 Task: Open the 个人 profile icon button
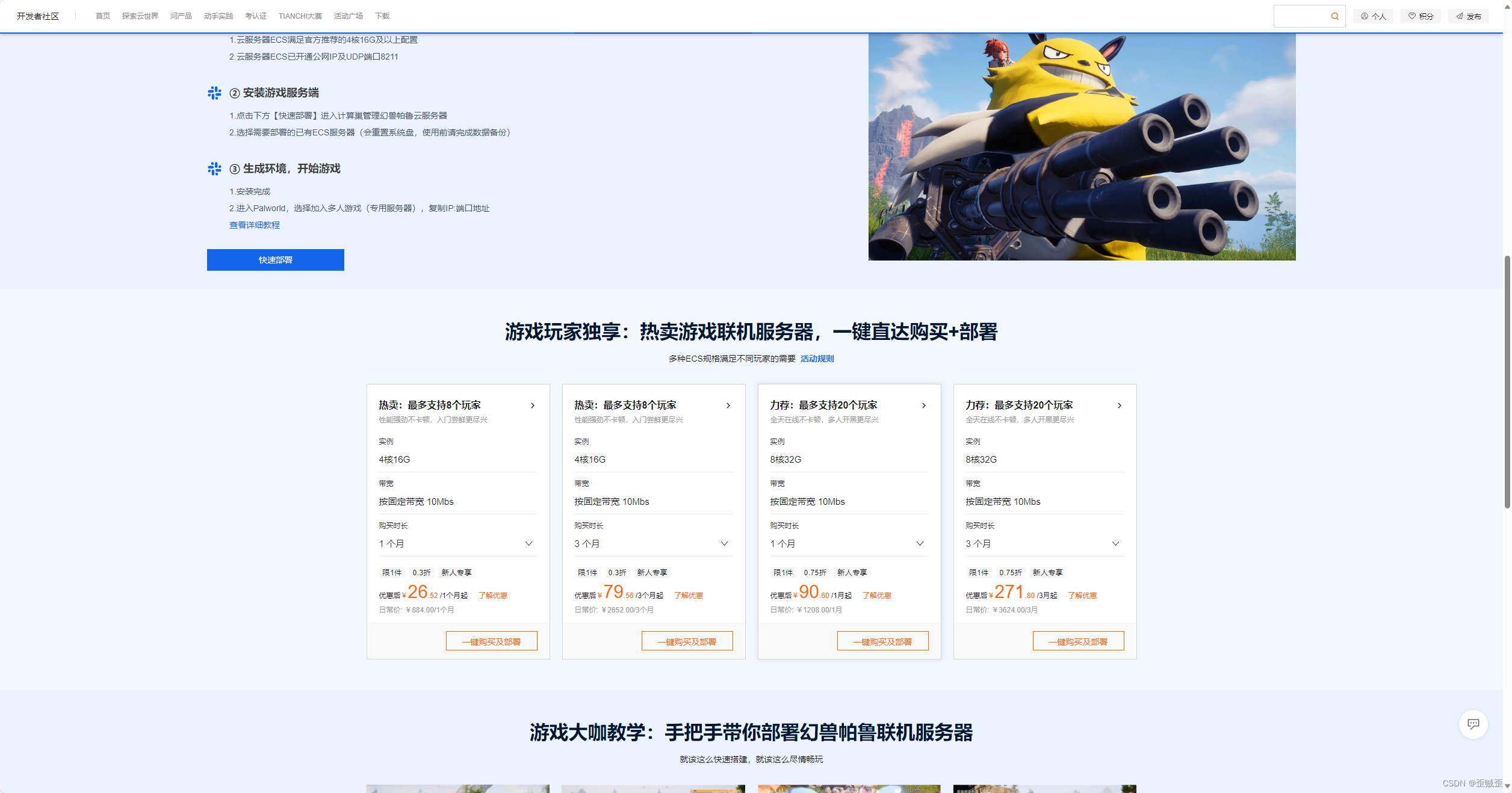1373,16
